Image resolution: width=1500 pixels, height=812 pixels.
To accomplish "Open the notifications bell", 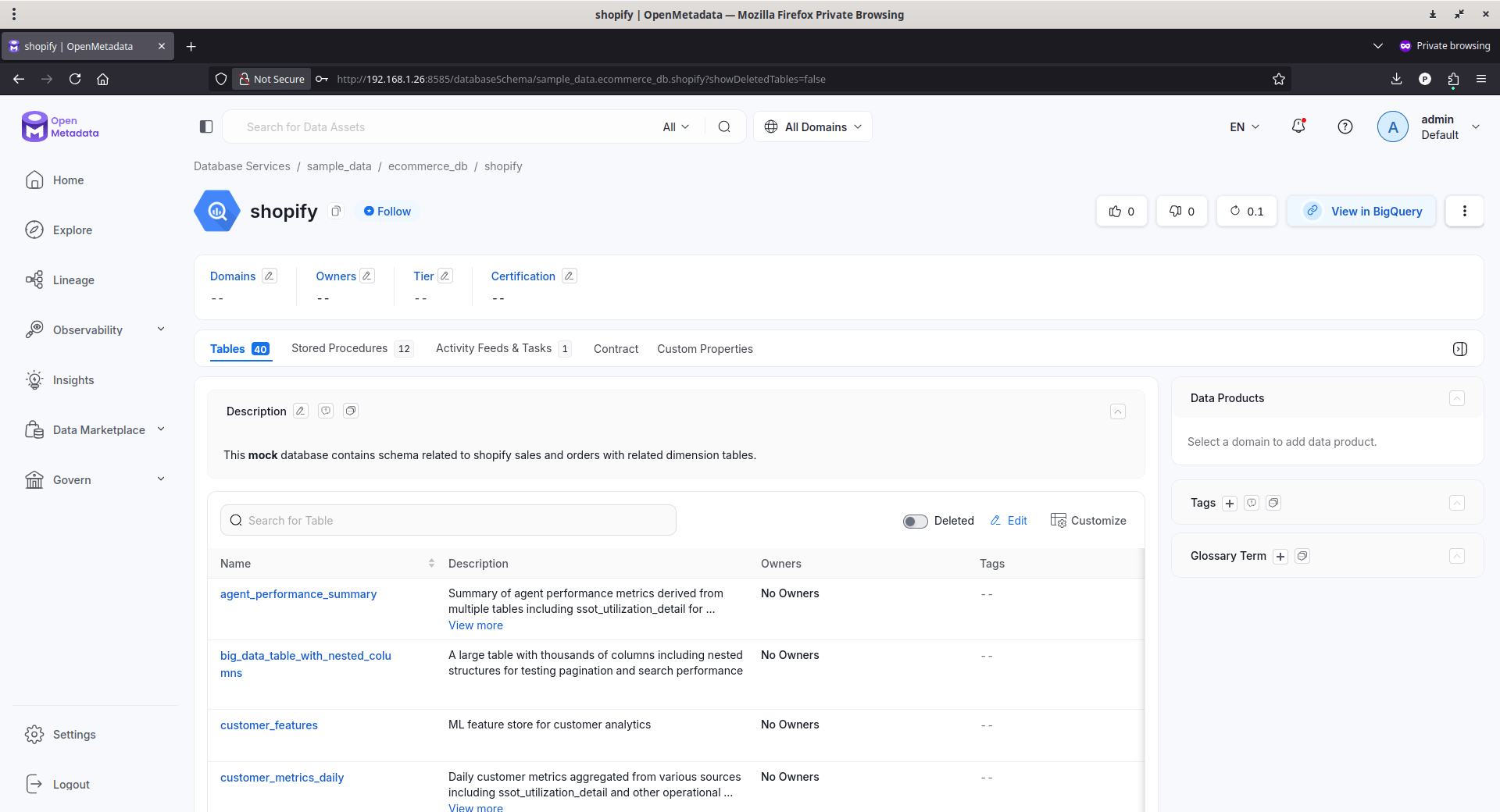I will pos(1298,126).
